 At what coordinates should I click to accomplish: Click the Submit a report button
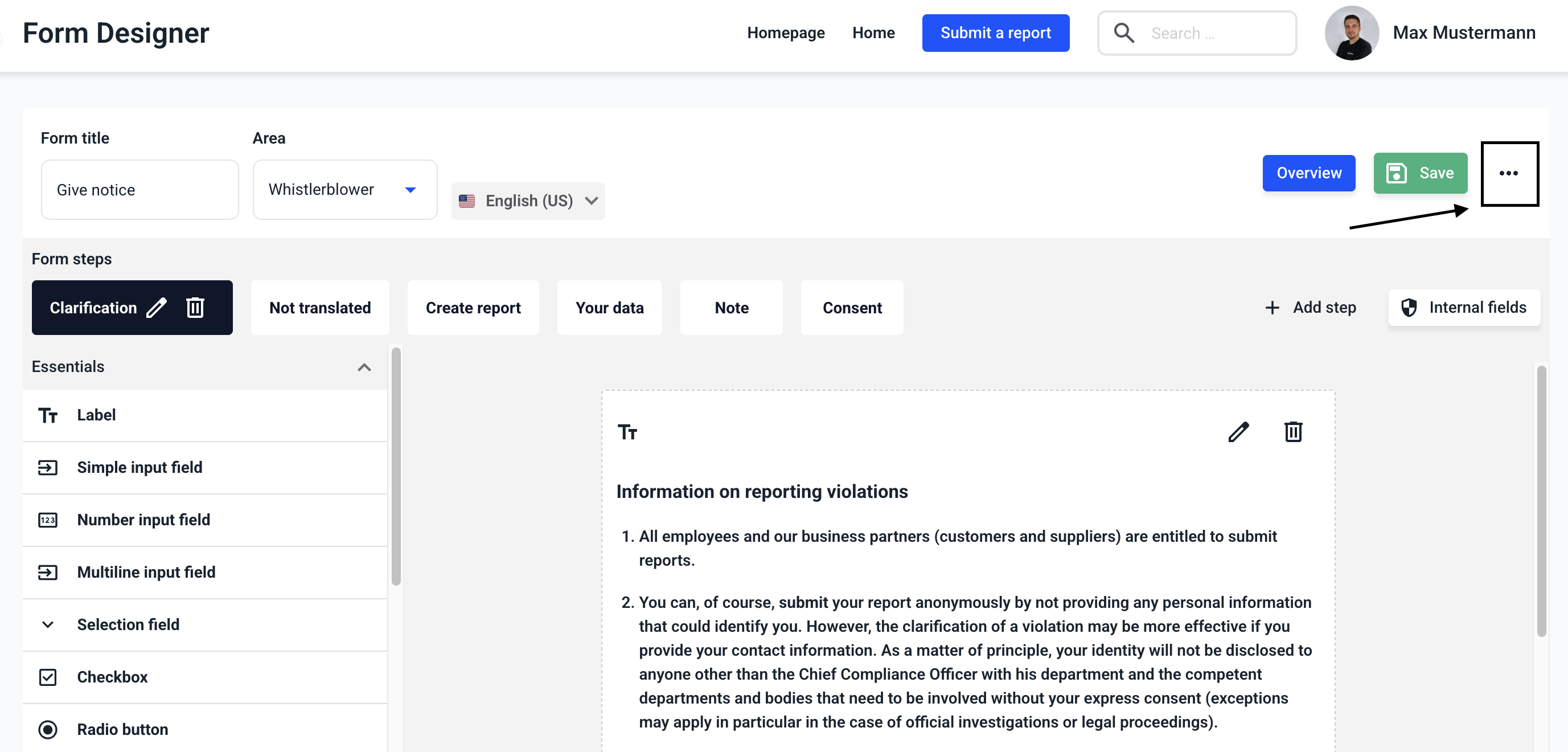(995, 33)
